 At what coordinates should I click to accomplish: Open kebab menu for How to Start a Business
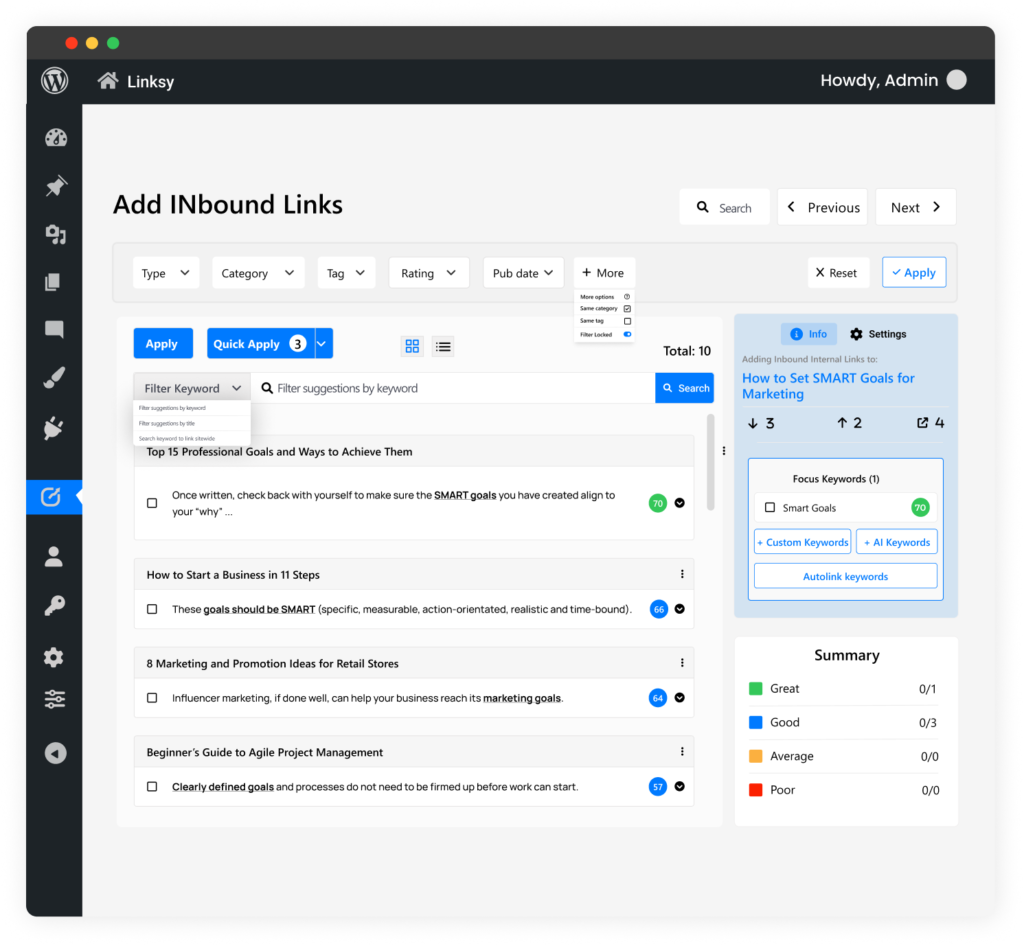coord(682,574)
